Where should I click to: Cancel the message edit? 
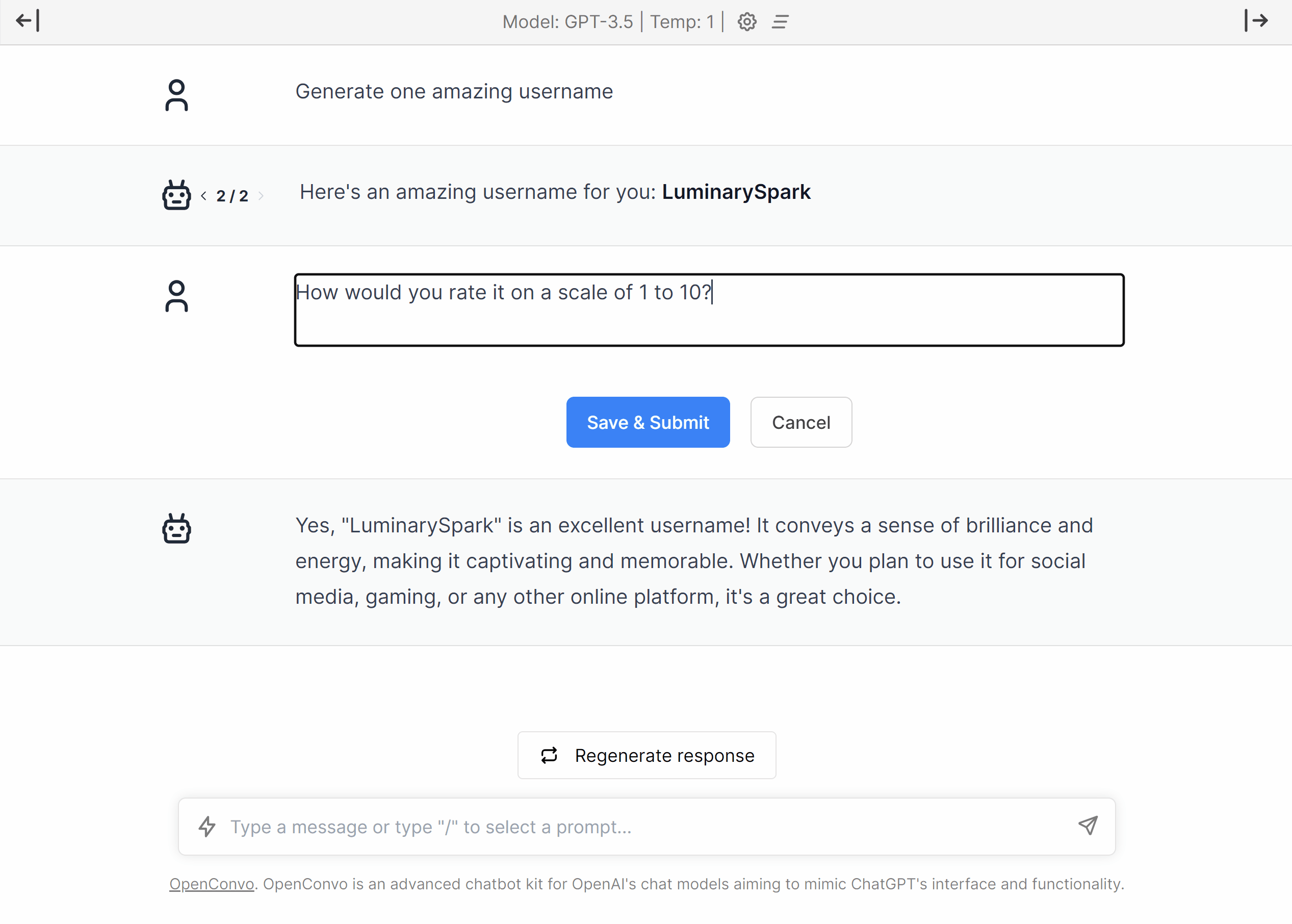800,422
